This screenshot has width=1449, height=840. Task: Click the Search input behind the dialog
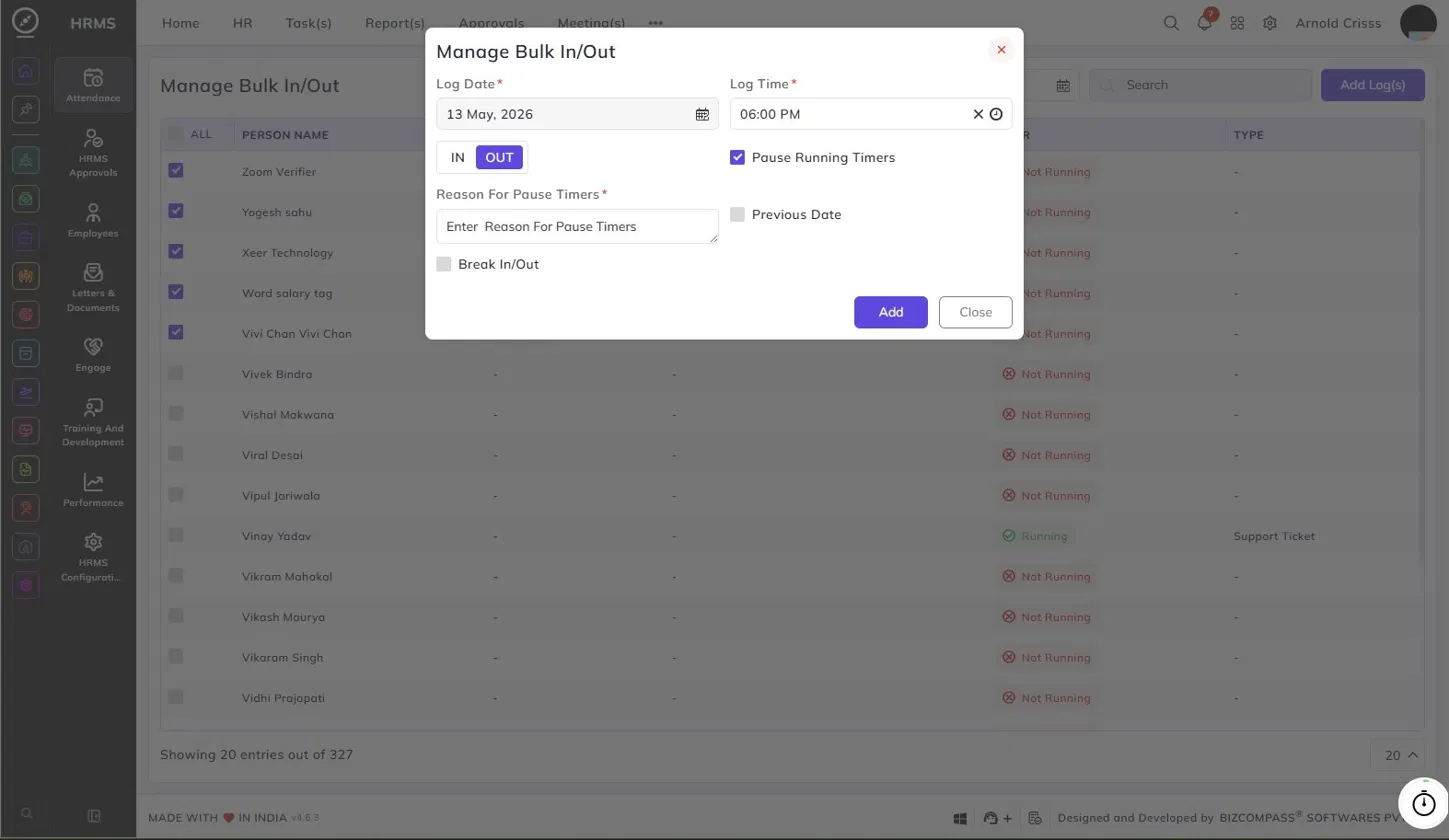(x=1200, y=85)
